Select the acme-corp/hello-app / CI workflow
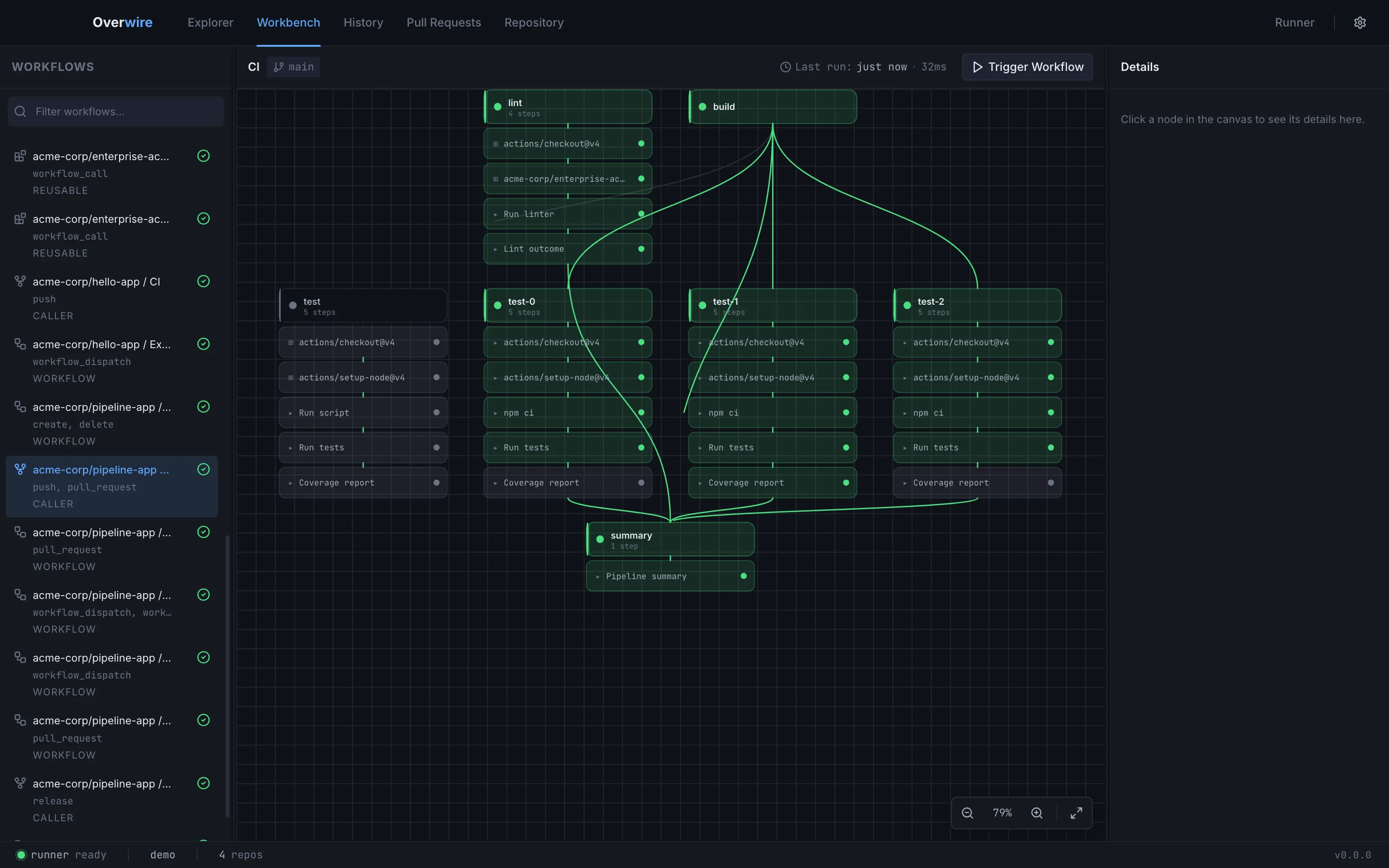 [x=112, y=298]
